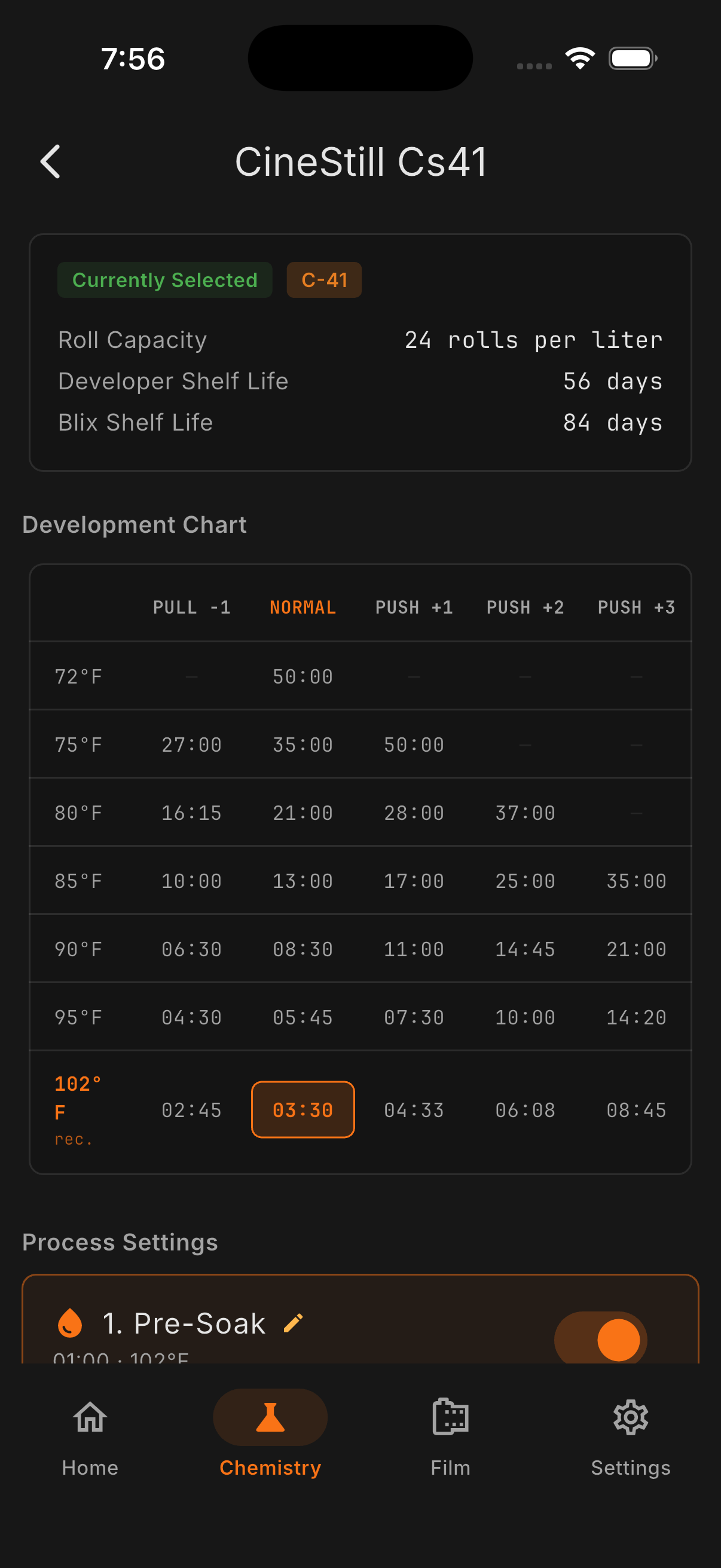Open the Home tab icon
The height and width of the screenshot is (1568, 721).
pyautogui.click(x=90, y=1418)
